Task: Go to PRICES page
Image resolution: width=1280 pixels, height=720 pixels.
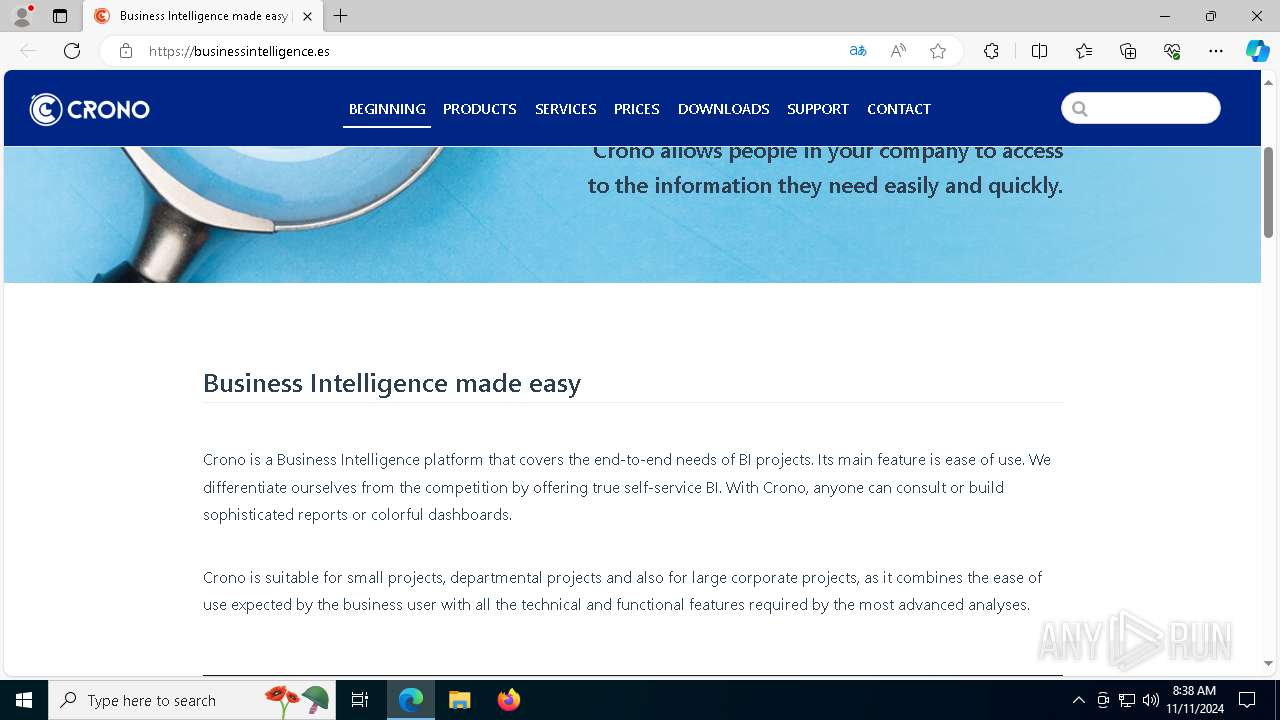Action: point(637,109)
